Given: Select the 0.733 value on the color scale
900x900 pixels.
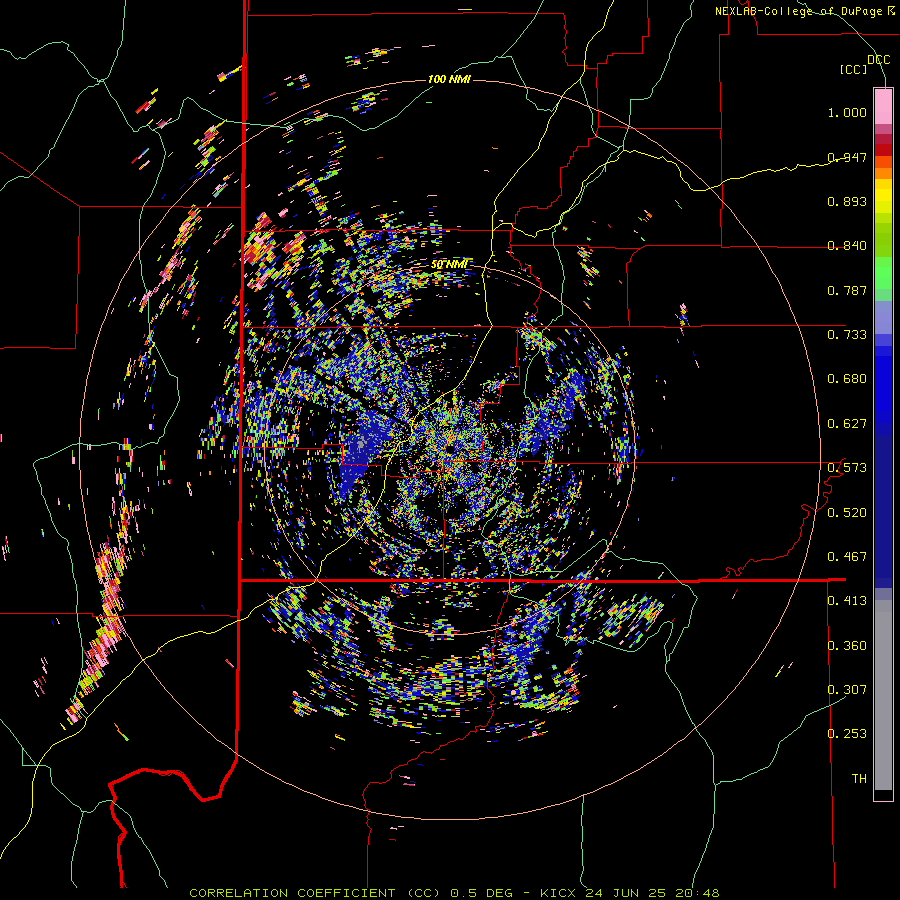Looking at the screenshot, I should 847,335.
